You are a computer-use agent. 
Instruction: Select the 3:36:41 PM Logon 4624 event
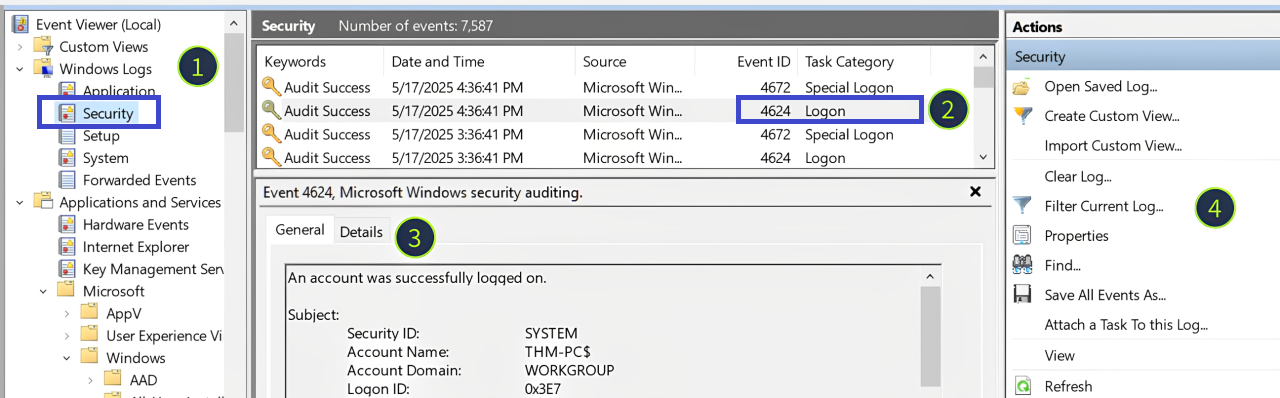(615, 157)
